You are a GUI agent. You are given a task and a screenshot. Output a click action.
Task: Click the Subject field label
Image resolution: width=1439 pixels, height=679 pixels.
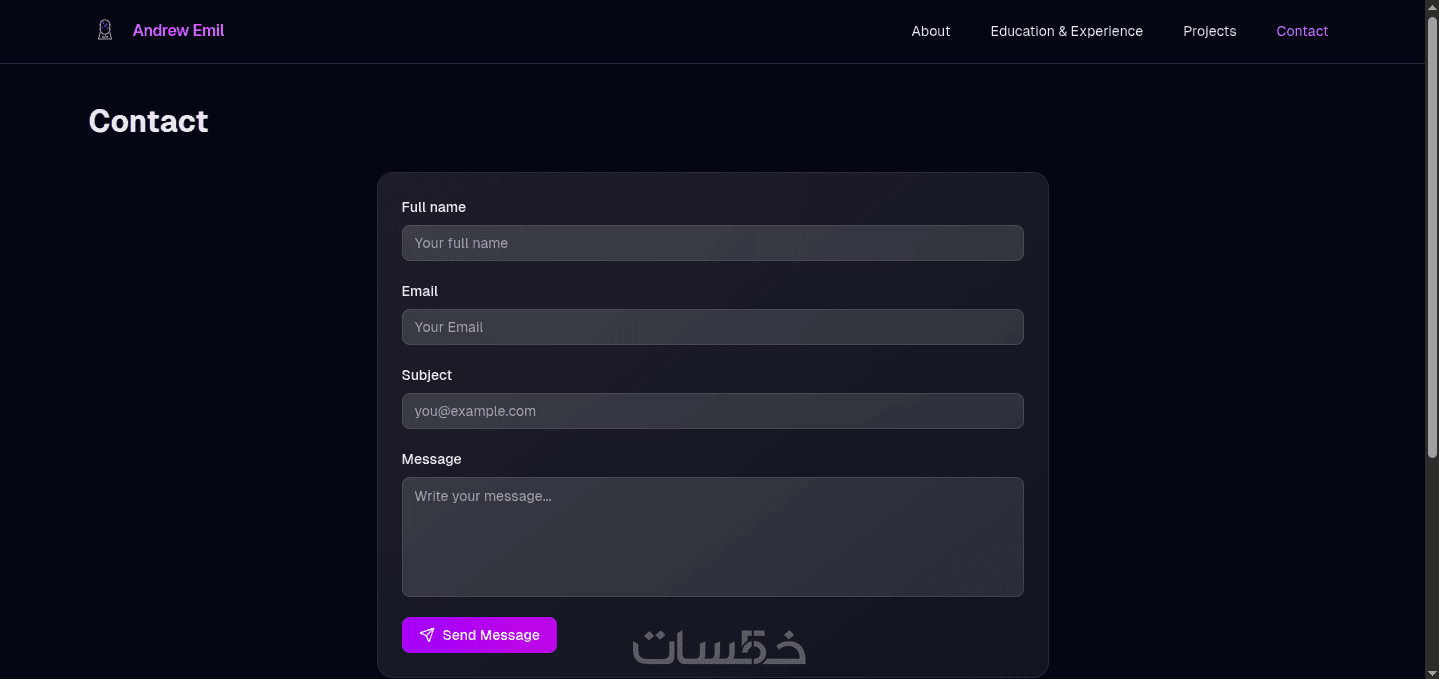(x=427, y=375)
